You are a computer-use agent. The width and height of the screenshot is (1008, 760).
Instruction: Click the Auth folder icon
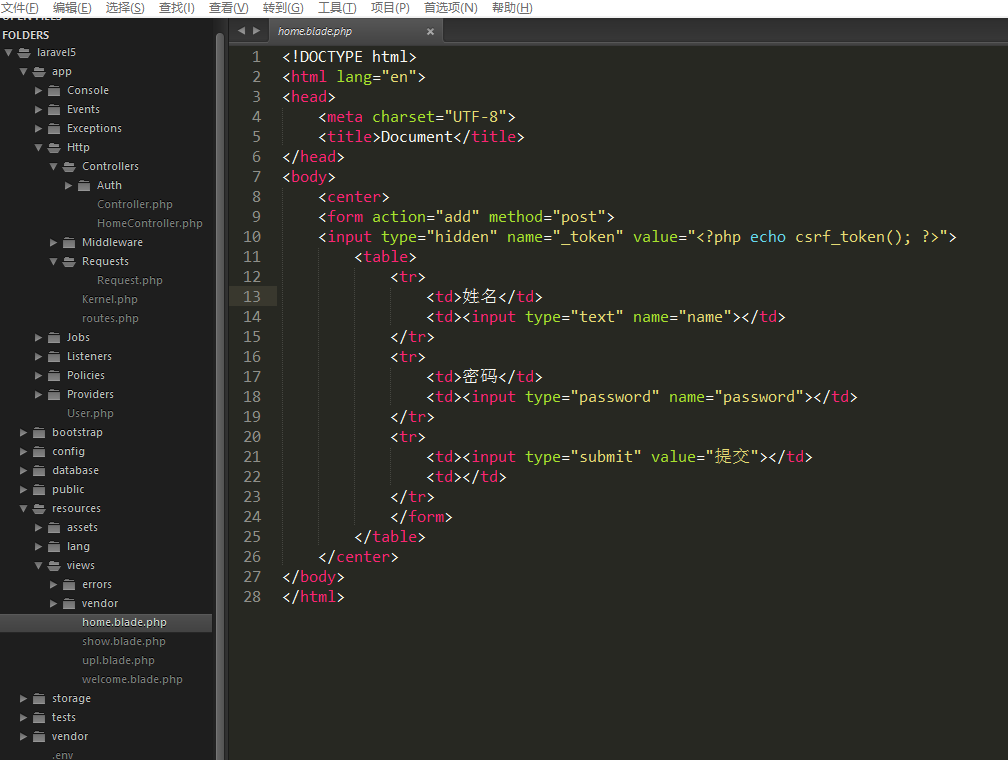tap(84, 185)
